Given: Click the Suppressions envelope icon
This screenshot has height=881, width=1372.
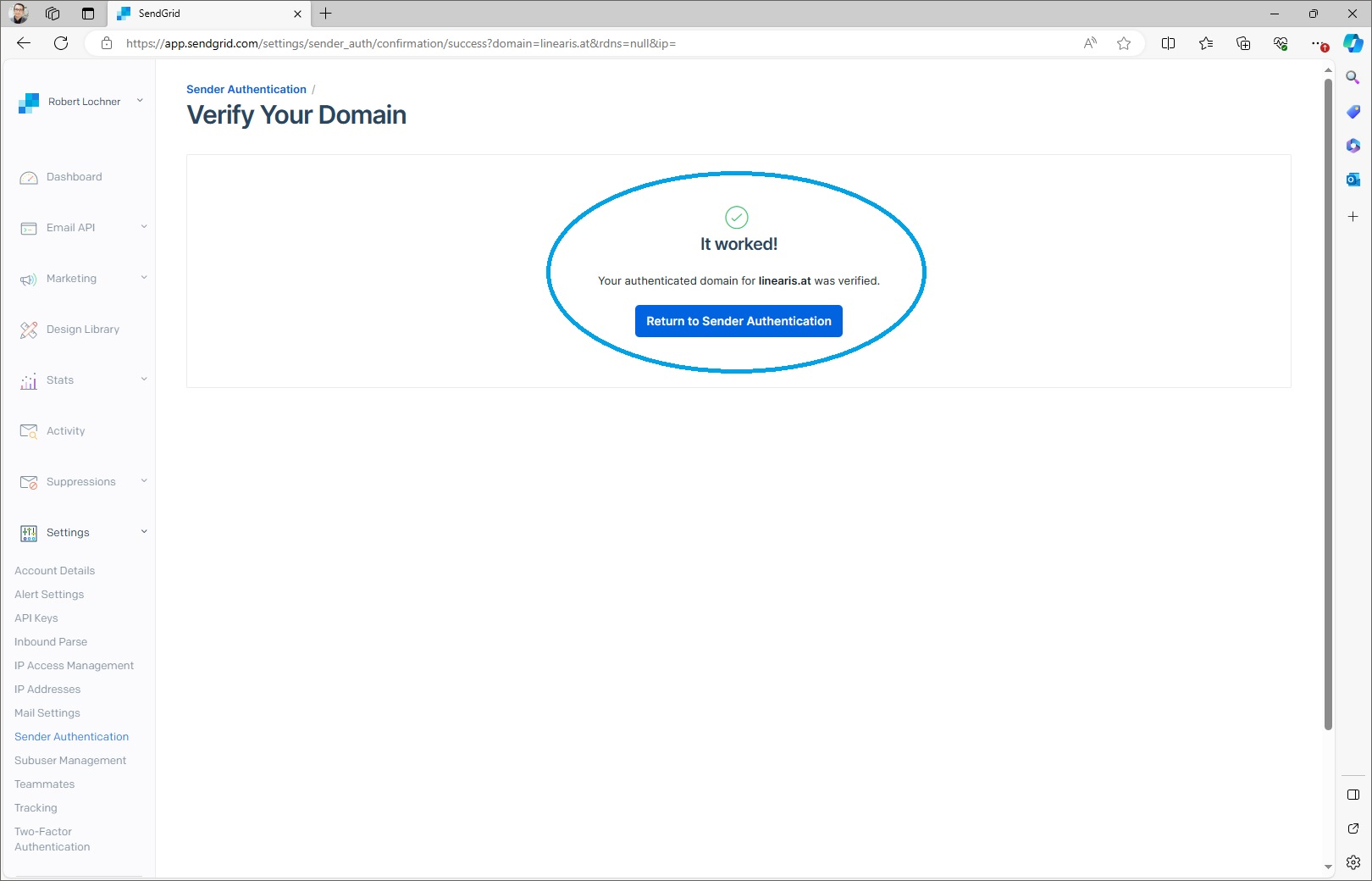Looking at the screenshot, I should pyautogui.click(x=29, y=482).
